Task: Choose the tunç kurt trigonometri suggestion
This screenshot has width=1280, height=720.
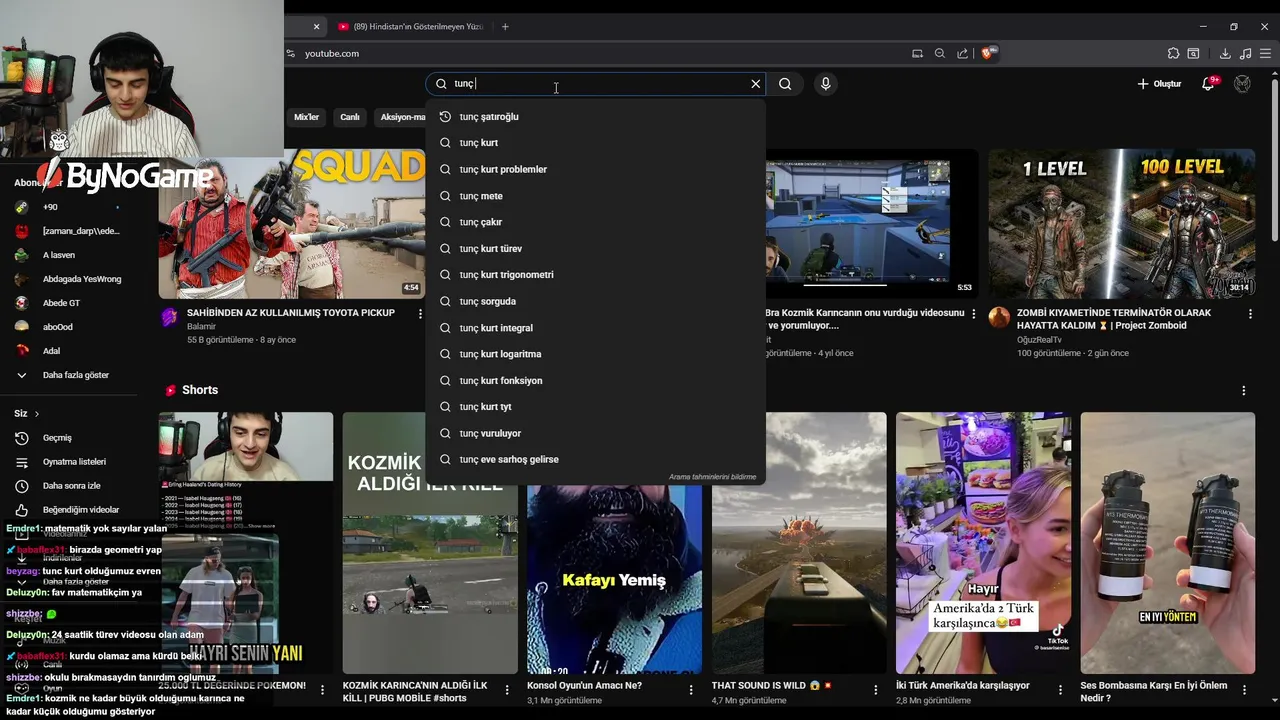Action: pyautogui.click(x=595, y=275)
